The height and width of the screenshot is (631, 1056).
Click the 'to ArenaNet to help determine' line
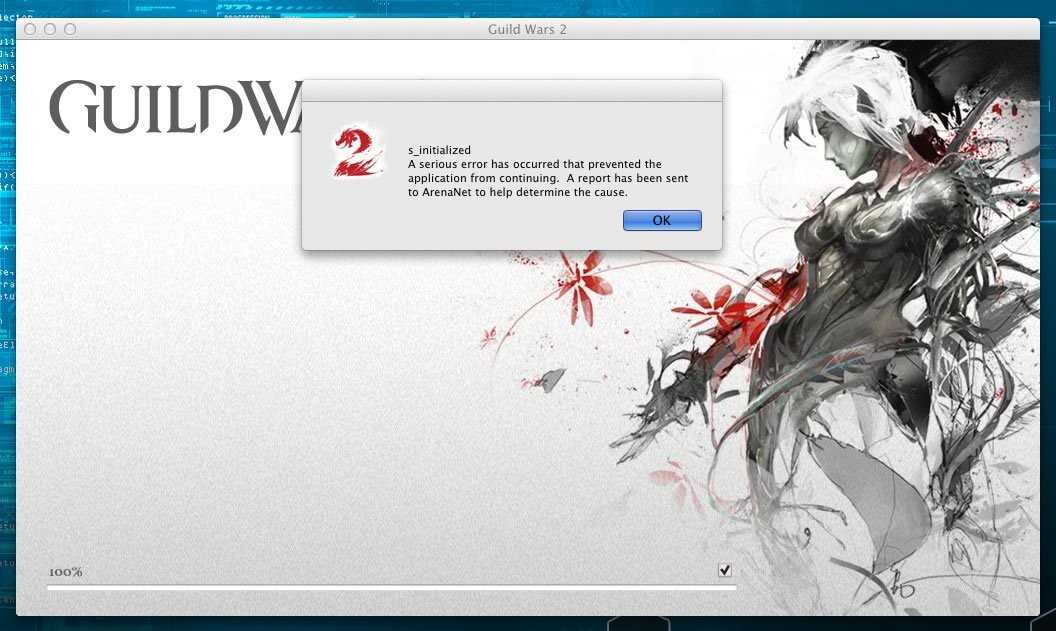click(x=517, y=193)
